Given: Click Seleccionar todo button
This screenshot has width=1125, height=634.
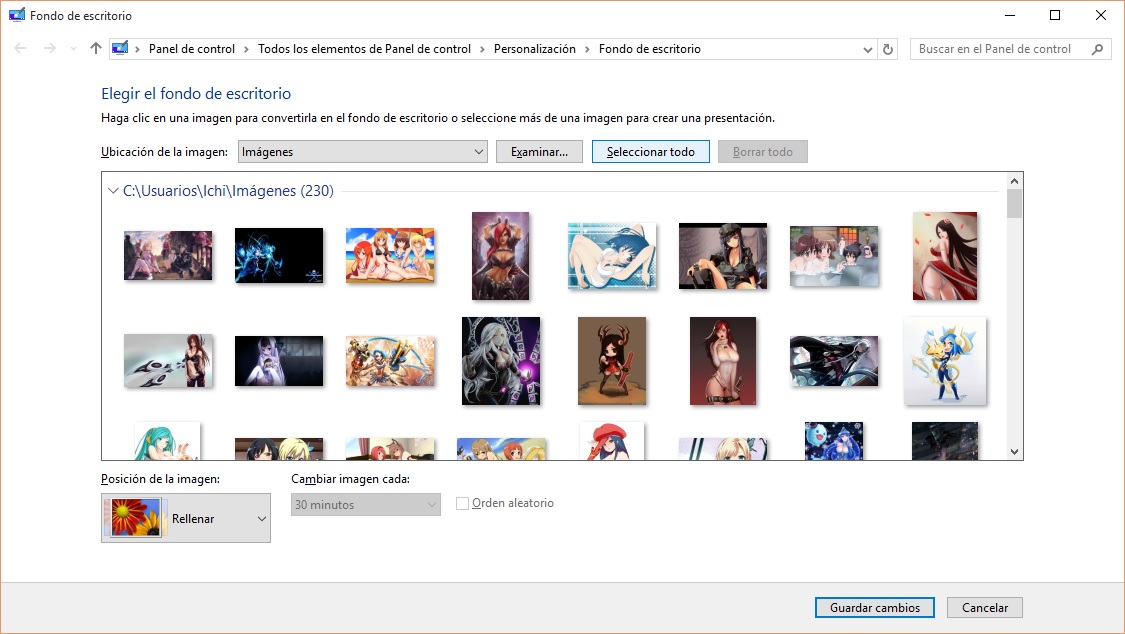Looking at the screenshot, I should click(x=651, y=151).
